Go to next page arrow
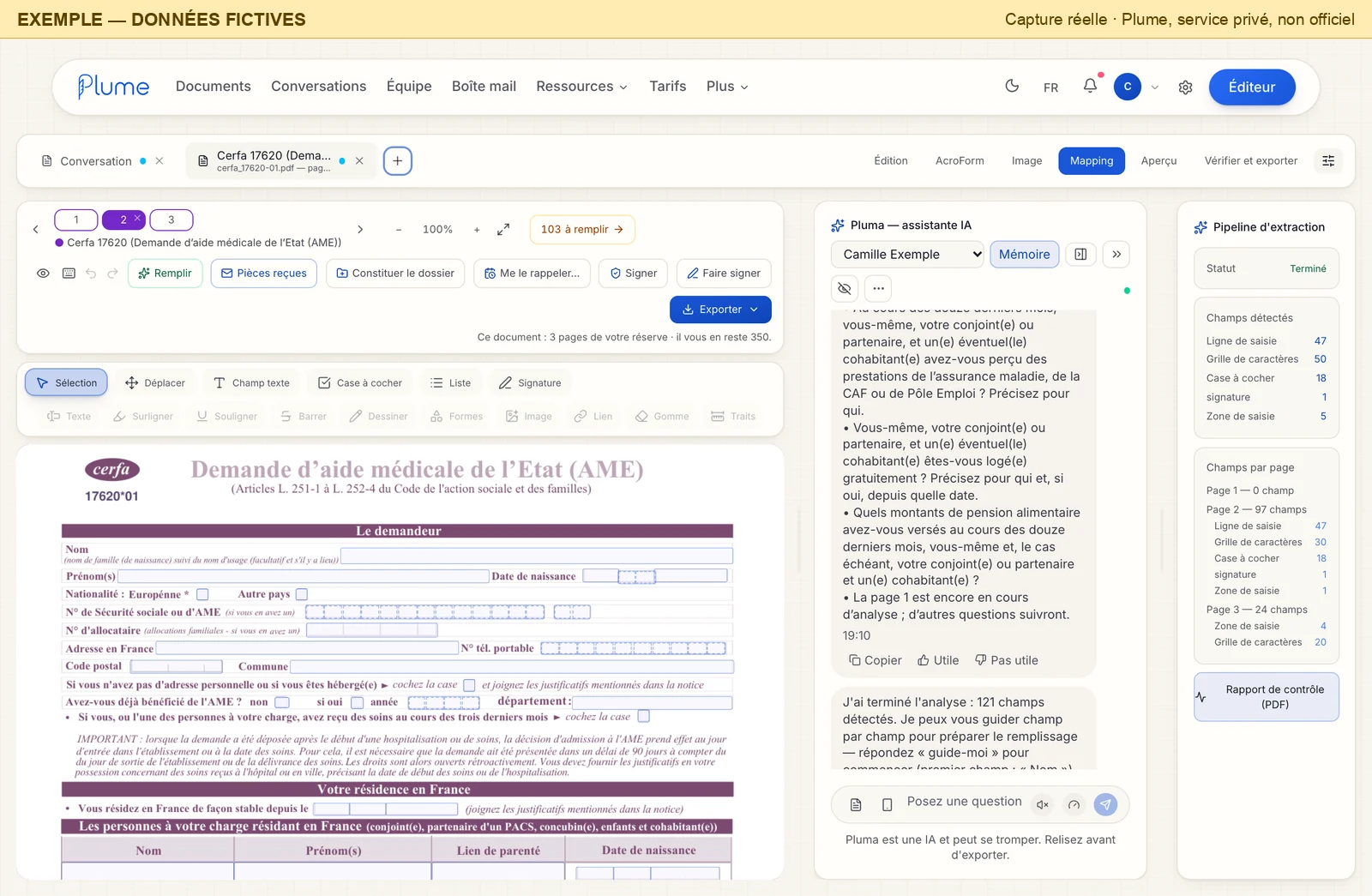1372x896 pixels. (x=360, y=229)
